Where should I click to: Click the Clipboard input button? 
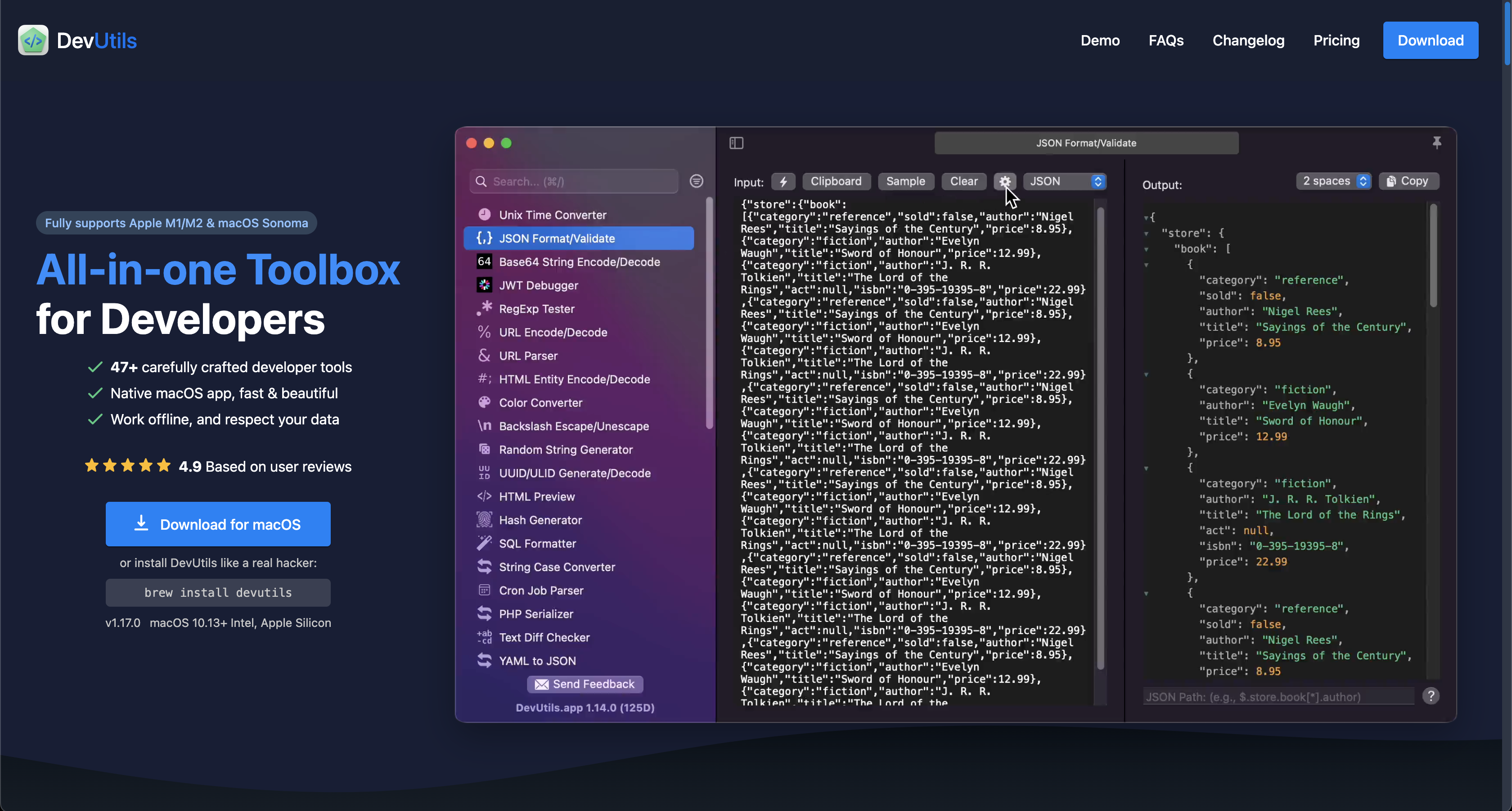pos(836,181)
